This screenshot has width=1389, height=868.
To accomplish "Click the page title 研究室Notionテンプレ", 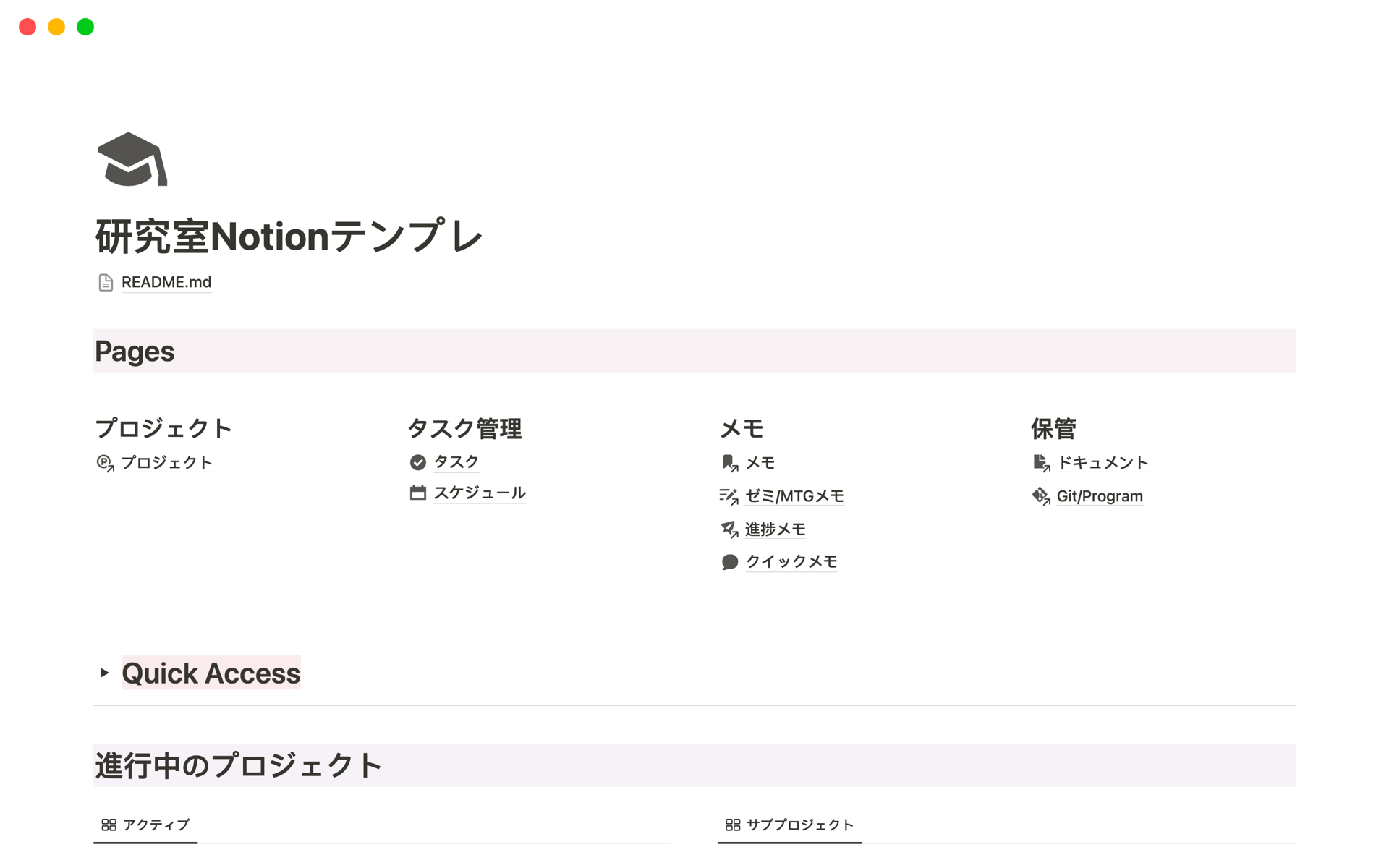I will (289, 236).
